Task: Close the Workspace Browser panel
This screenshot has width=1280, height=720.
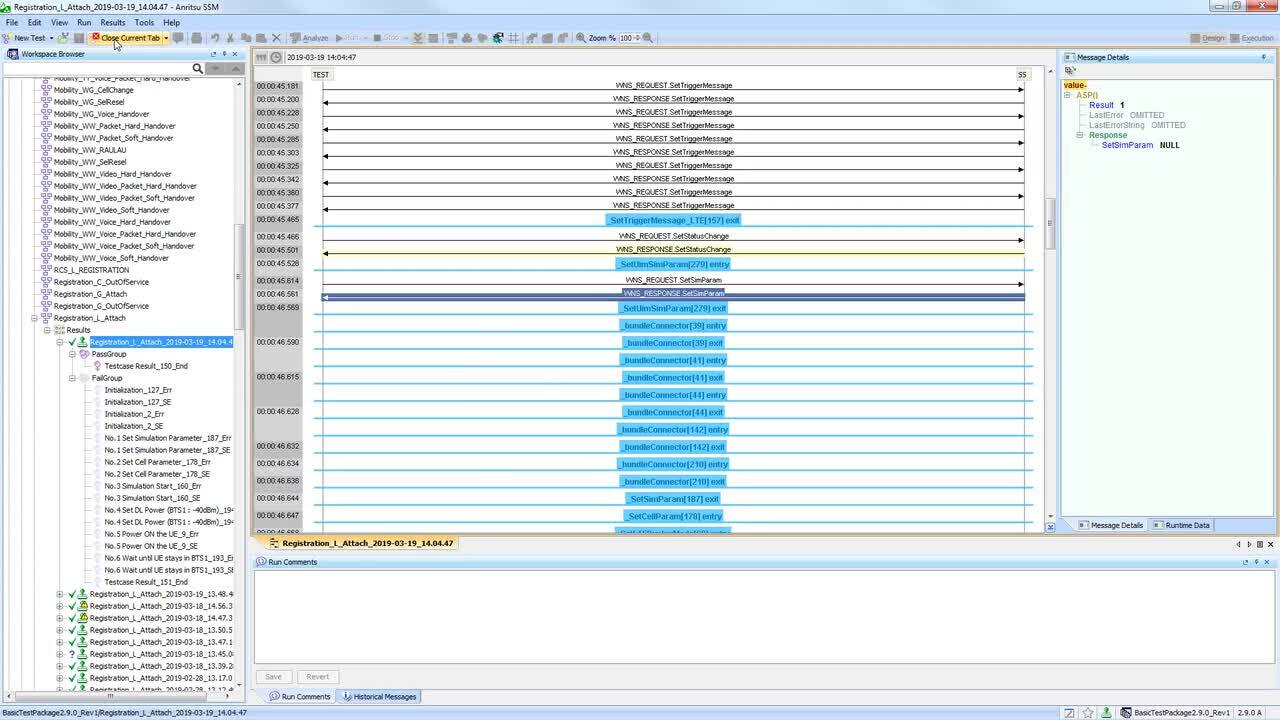Action: point(236,54)
